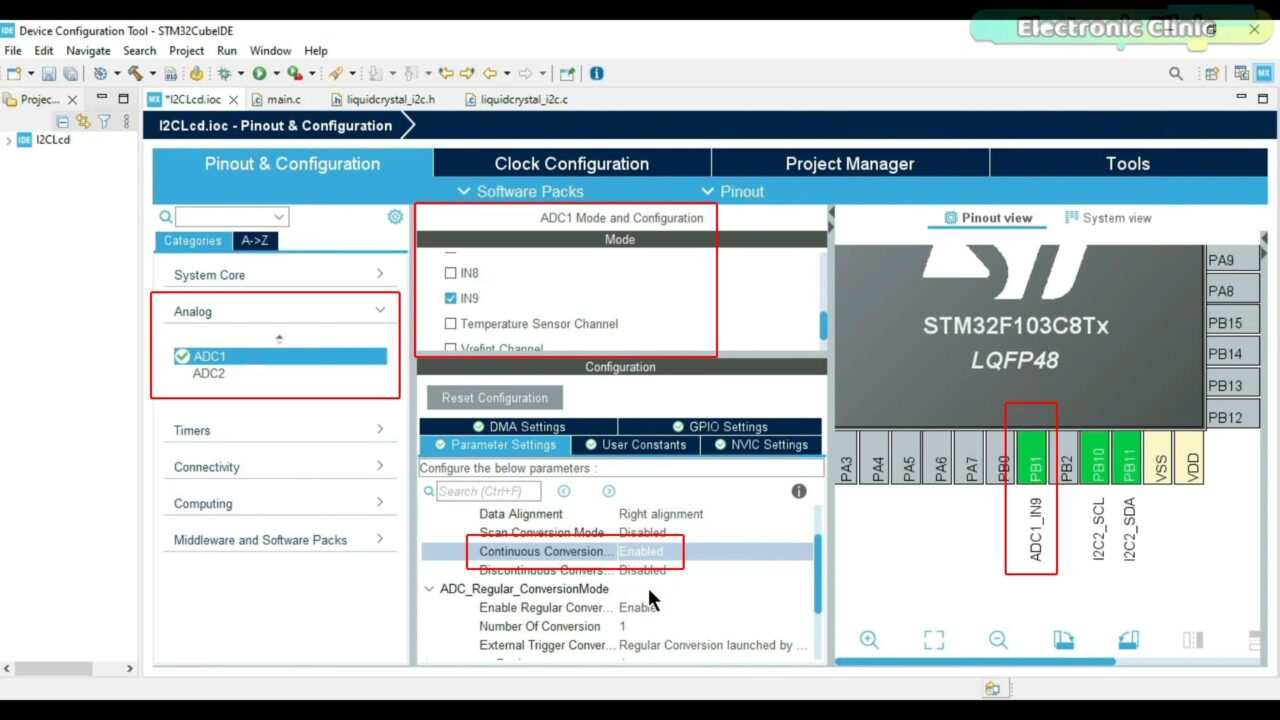Rotate the chip clockwise
Viewport: 1280px width, 720px height.
tap(1063, 641)
